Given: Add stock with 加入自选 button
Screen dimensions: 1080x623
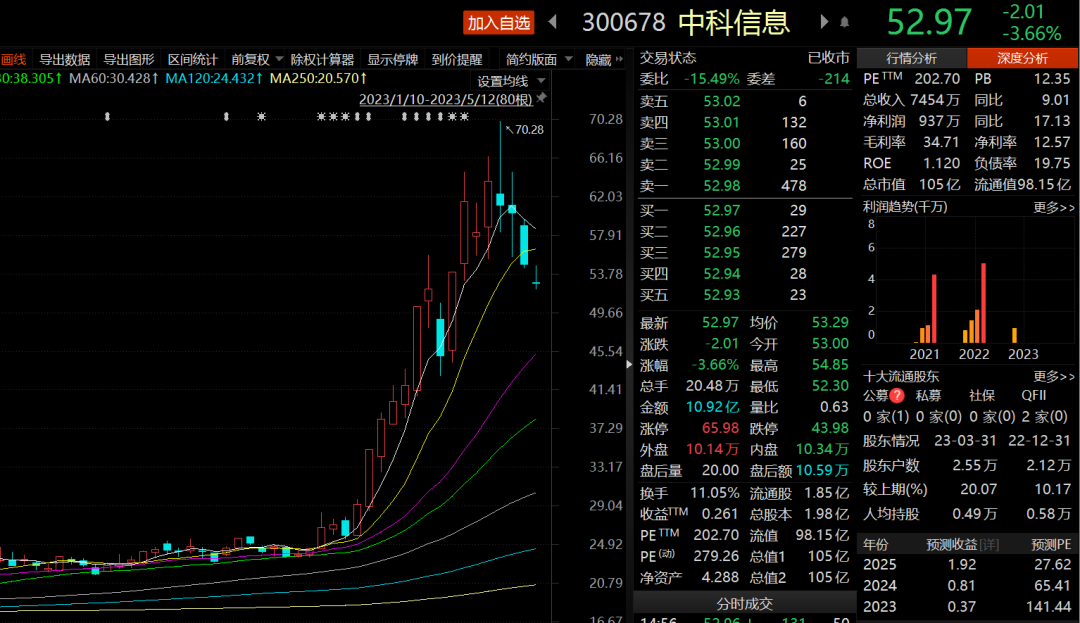Looking at the screenshot, I should pyautogui.click(x=499, y=23).
